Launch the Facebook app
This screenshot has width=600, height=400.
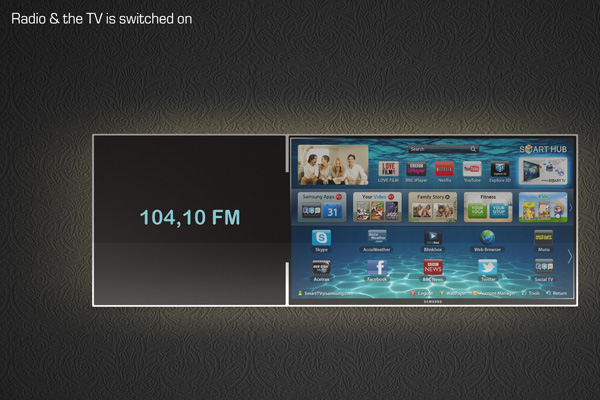pos(377,268)
